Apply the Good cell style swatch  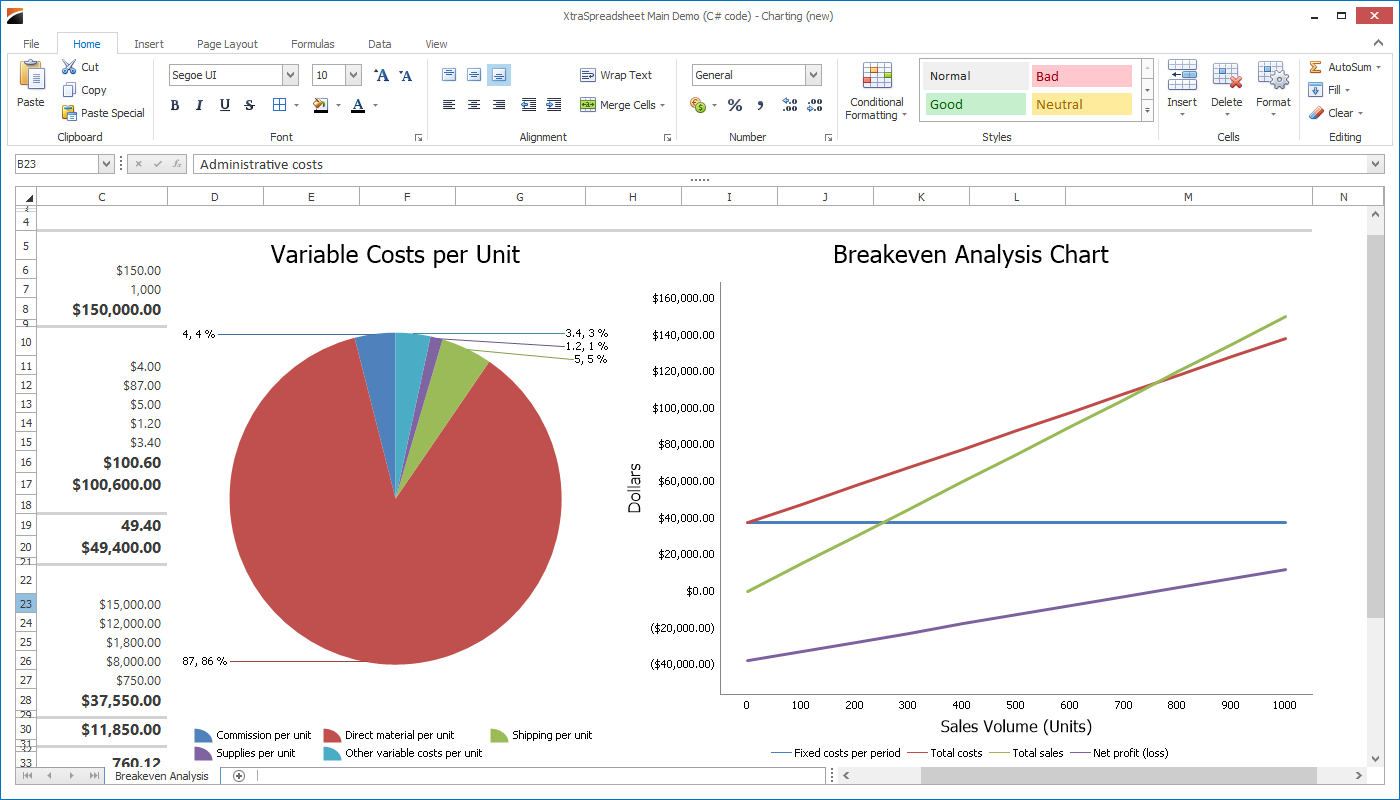click(975, 104)
